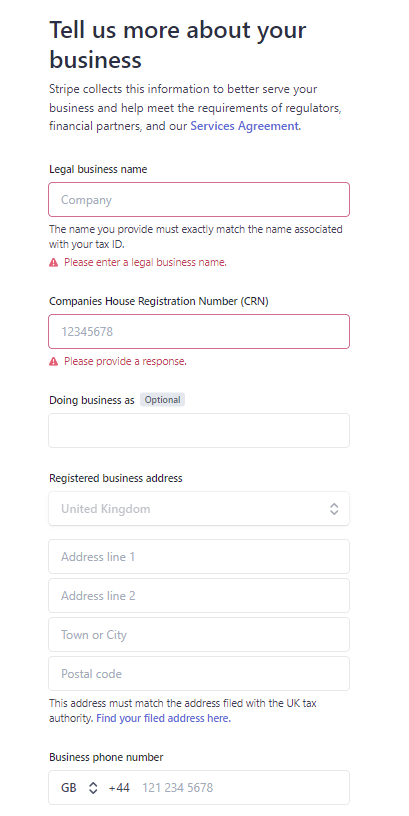Focus the Town or City field
The height and width of the screenshot is (816, 409).
[x=199, y=634]
